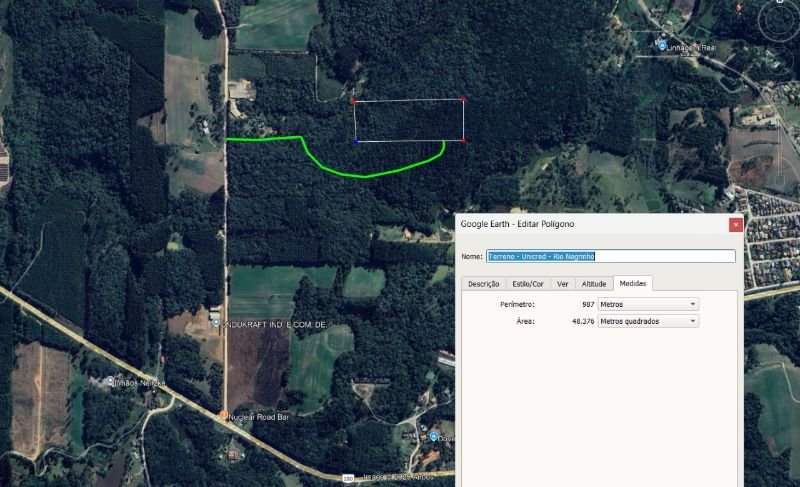Viewport: 800px width, 487px height.
Task: Select the Nuclear Road Bar orange pin
Action: [223, 415]
